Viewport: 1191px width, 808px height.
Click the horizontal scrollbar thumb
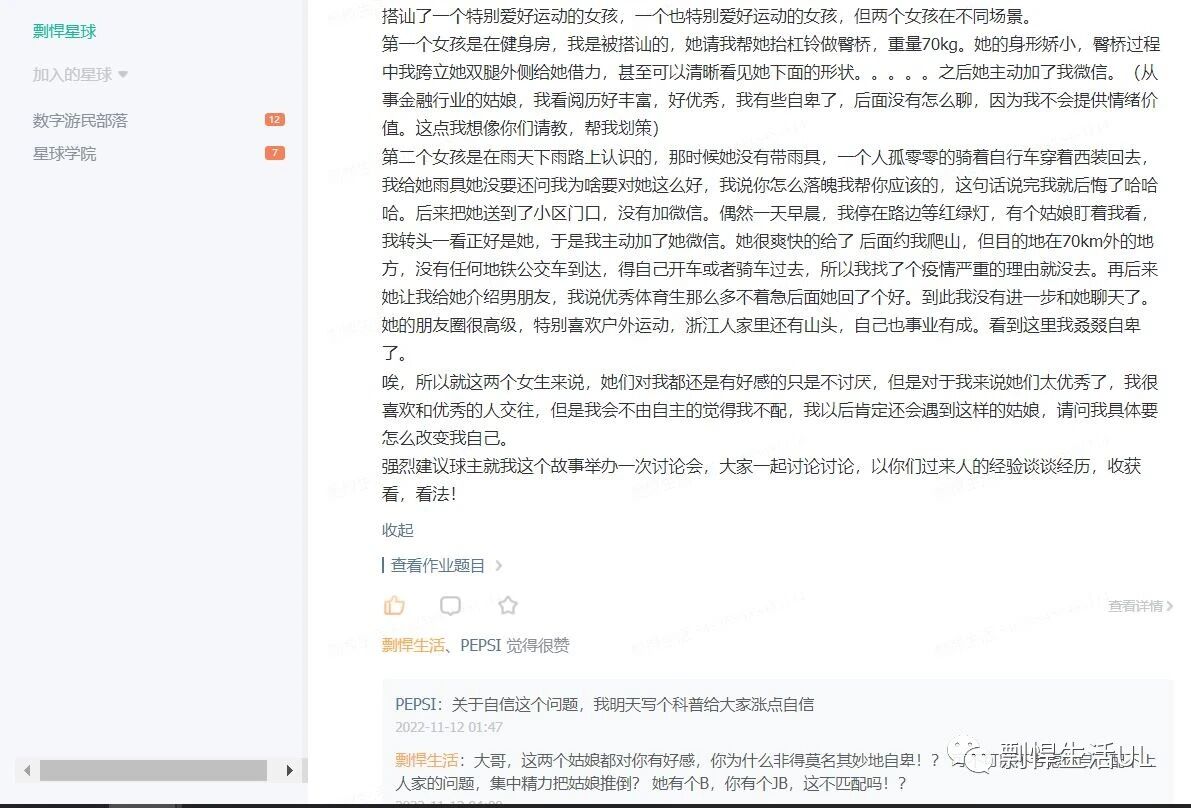tap(153, 770)
